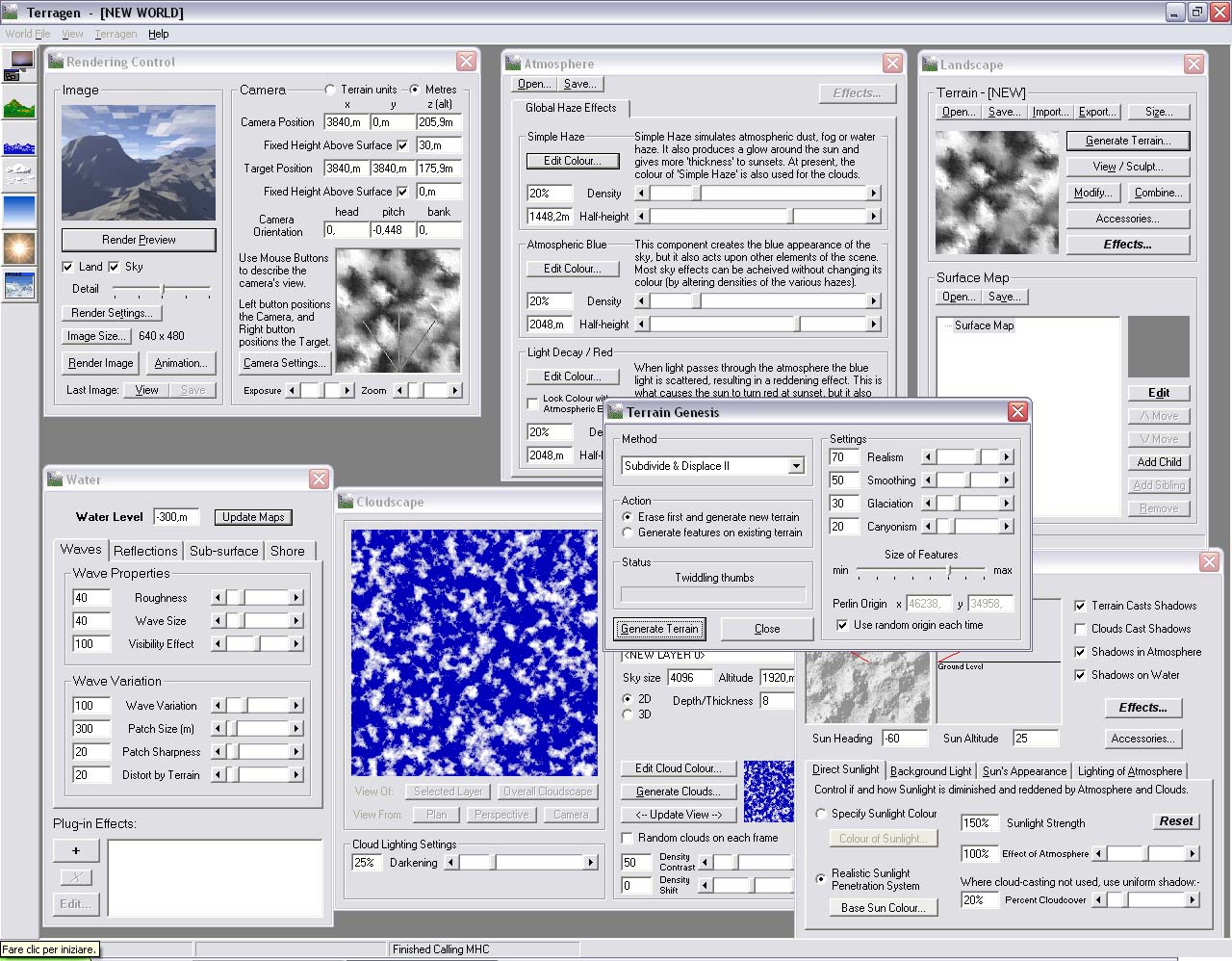Click the blue gradient Atmosphere sidebar icon
Viewport: 1232px width, 961px height.
click(x=19, y=210)
